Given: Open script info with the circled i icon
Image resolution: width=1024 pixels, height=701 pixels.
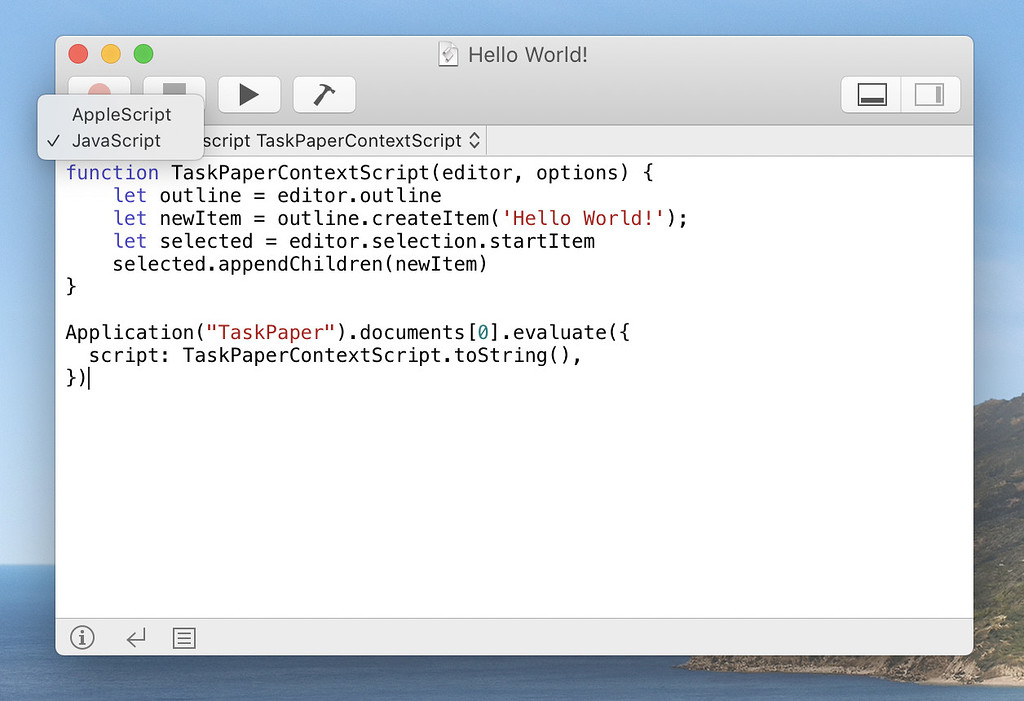Looking at the screenshot, I should (x=82, y=637).
